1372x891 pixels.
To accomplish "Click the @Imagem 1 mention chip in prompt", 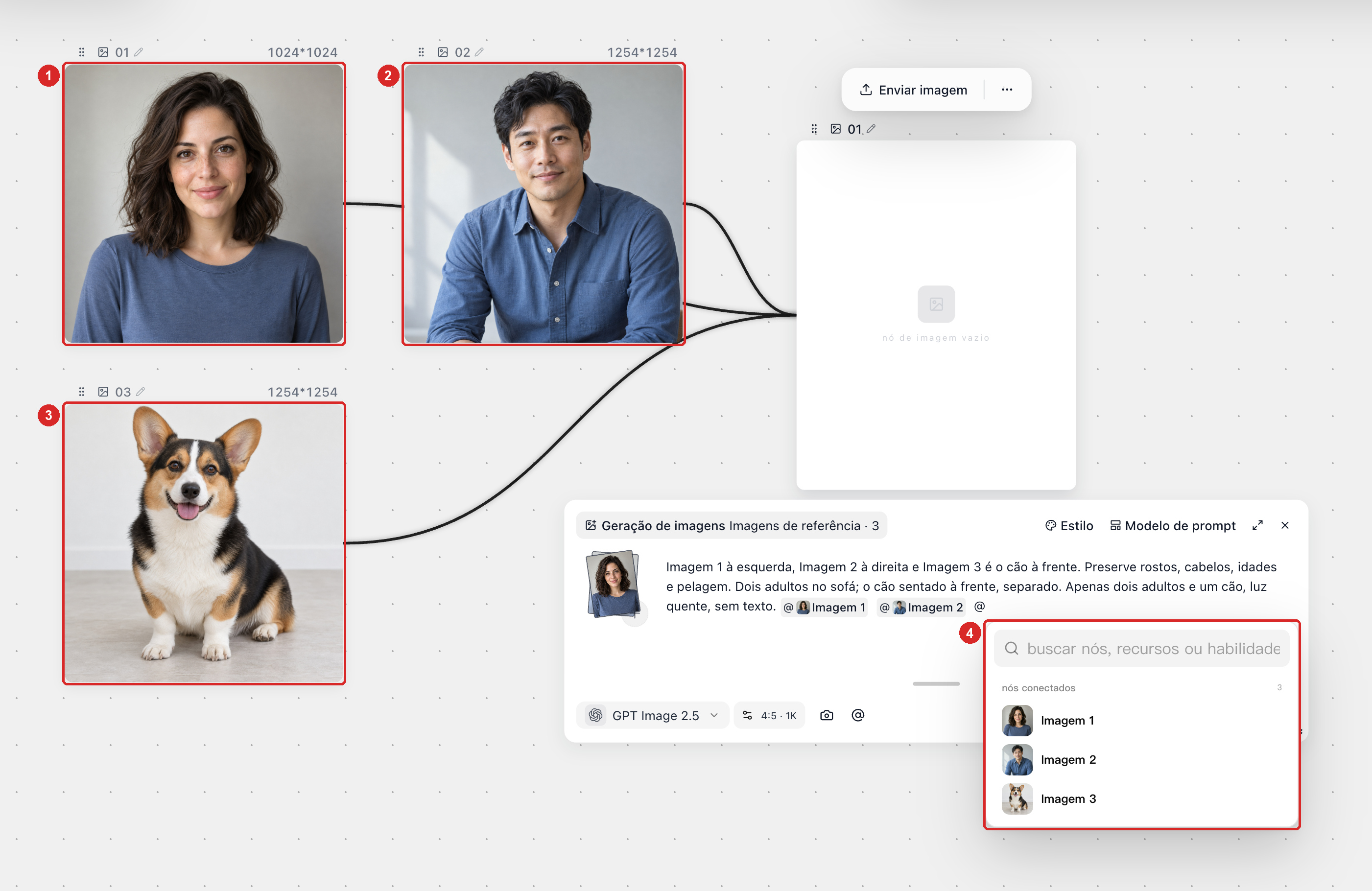I will 825,607.
